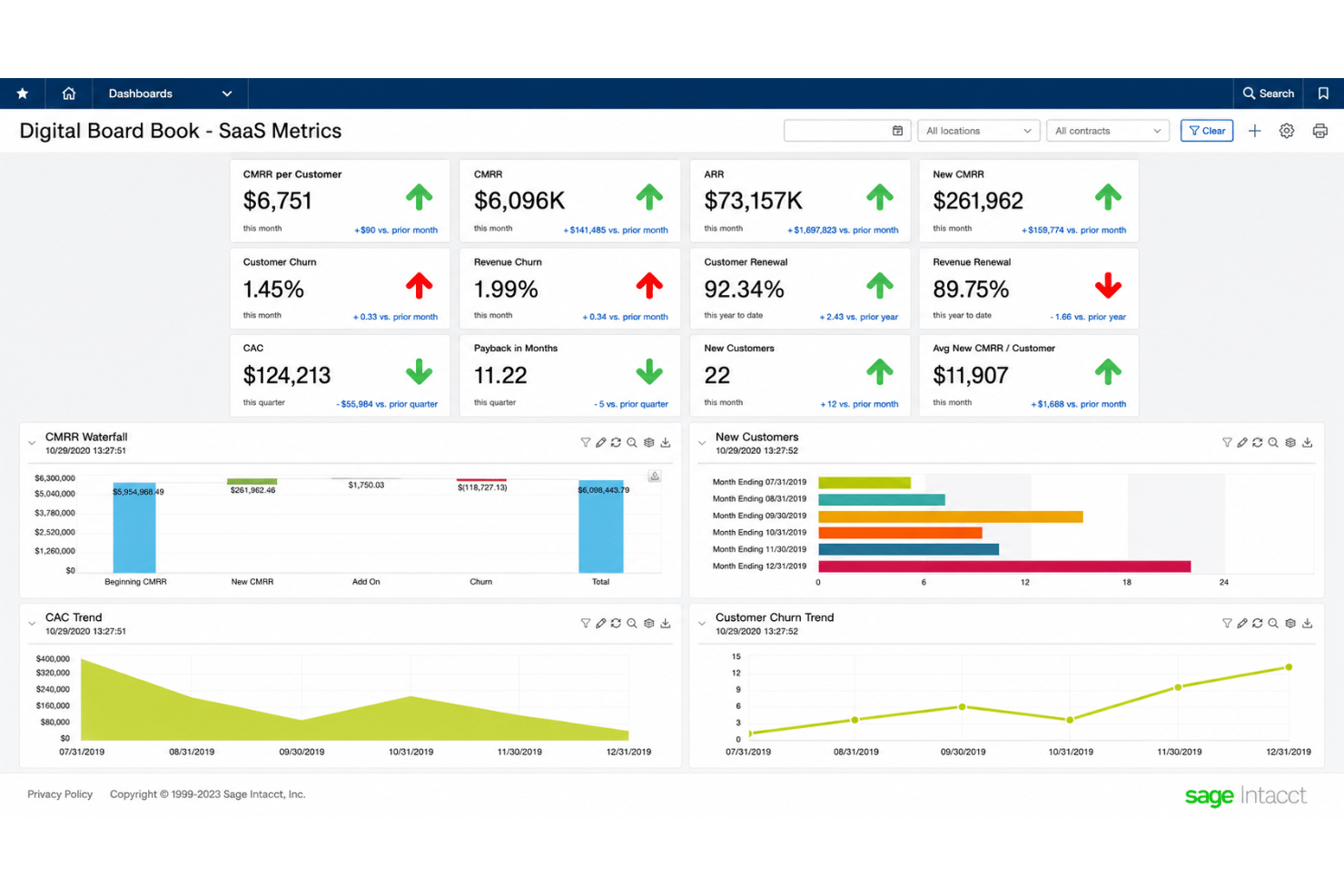Click the Customer Churn 1.45% value
Viewport: 1344px width, 896px height.
click(273, 290)
